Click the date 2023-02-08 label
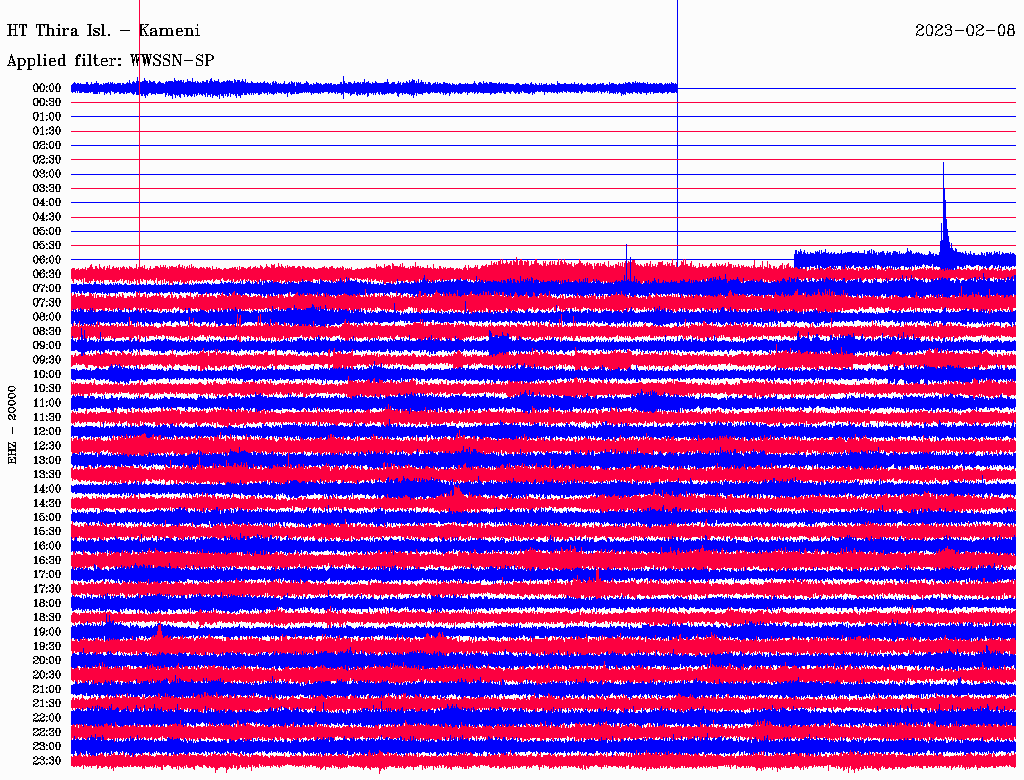1024x780 pixels. pyautogui.click(x=965, y=31)
